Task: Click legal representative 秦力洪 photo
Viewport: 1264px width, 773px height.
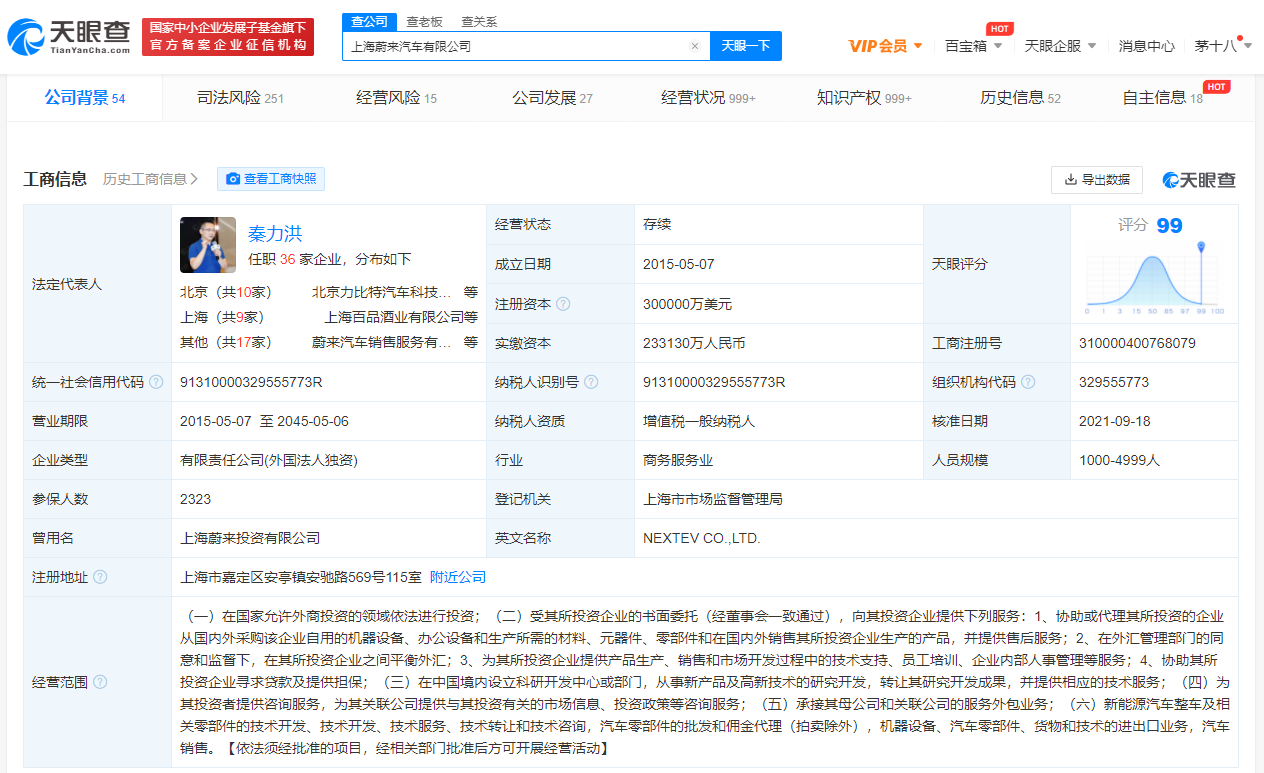Action: click(x=208, y=245)
